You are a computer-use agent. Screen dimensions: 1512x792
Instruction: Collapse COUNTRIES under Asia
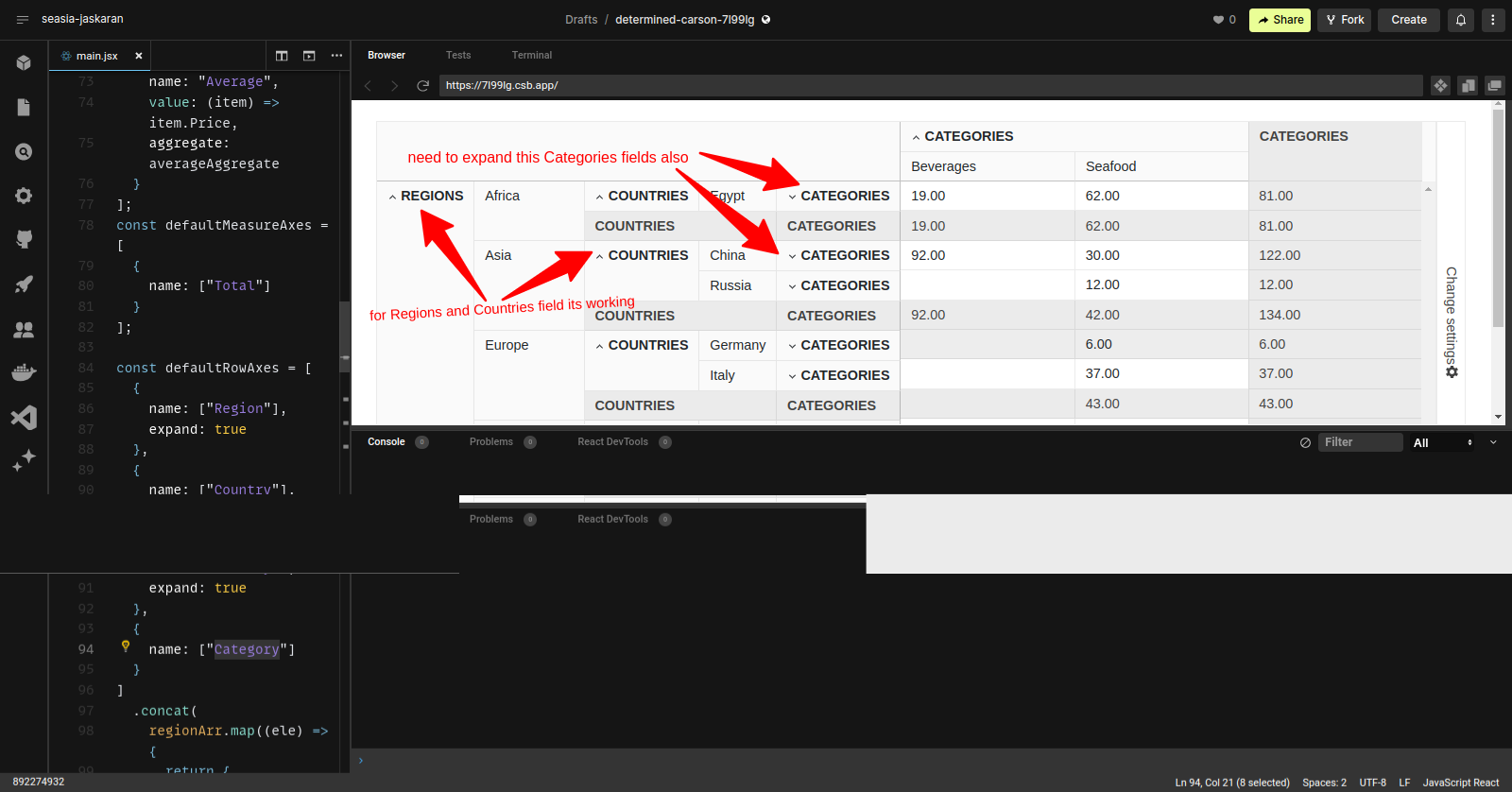tap(600, 256)
